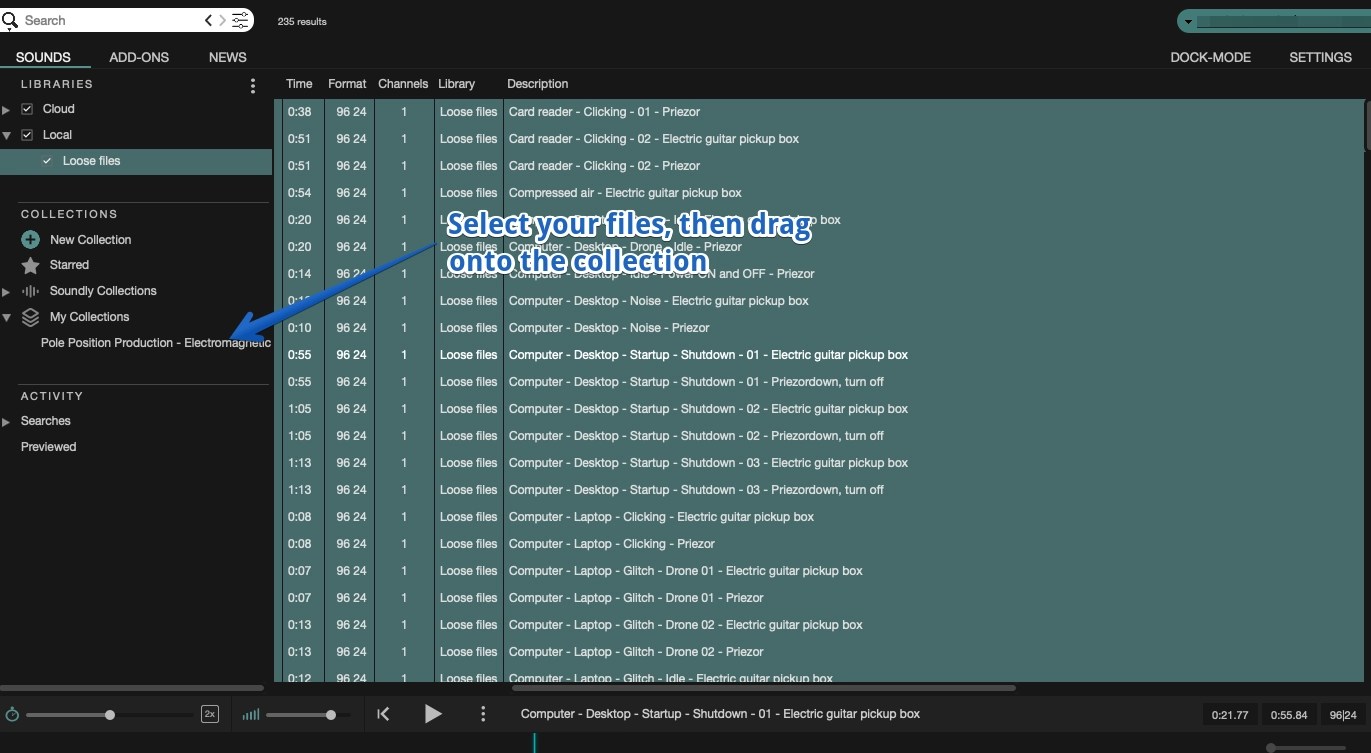Switch to the ADD-ONS tab

139,57
